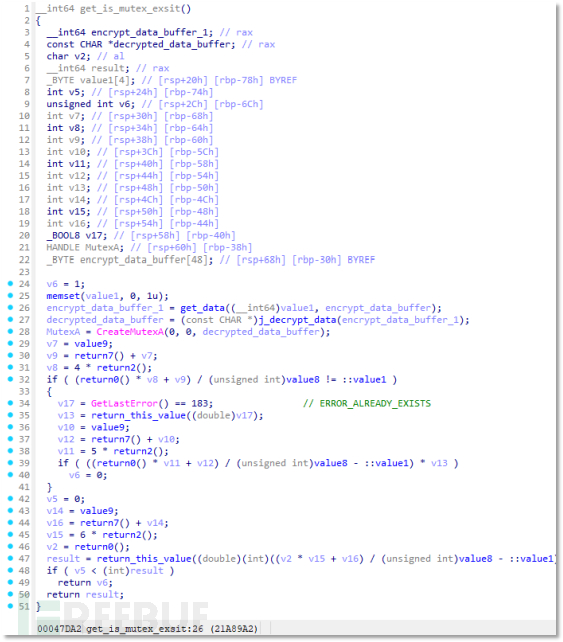Click return0() on line 46
Image resolution: width=563 pixels, height=642 pixels.
pos(99,547)
